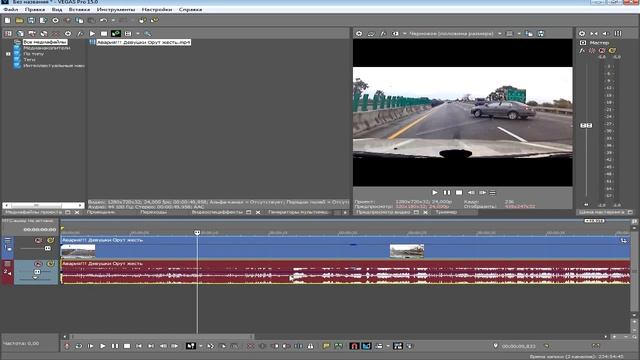Click the Copy icon in main toolbar
This screenshot has width=640, height=360.
point(80,20)
